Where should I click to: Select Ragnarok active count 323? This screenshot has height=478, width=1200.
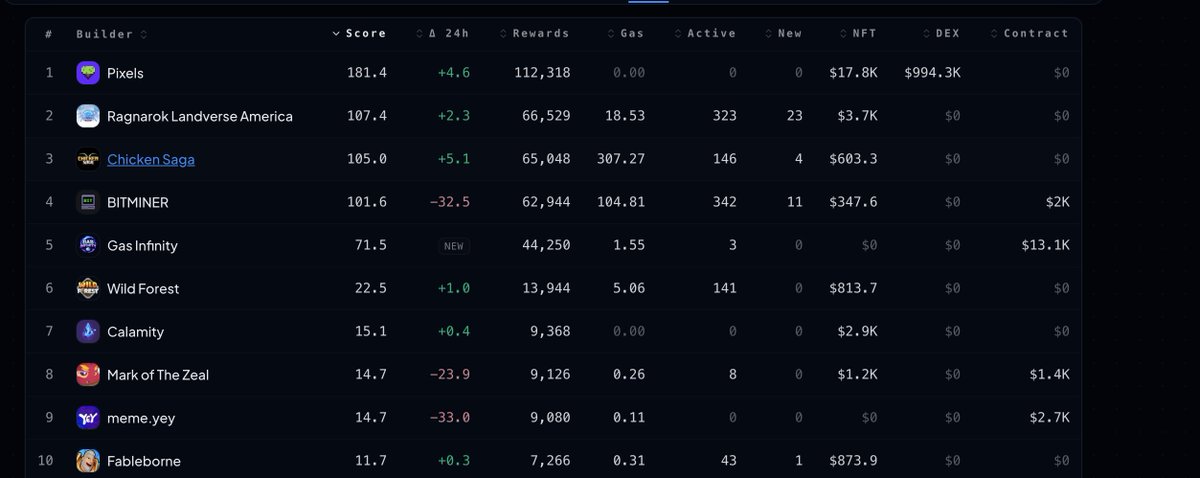(724, 116)
